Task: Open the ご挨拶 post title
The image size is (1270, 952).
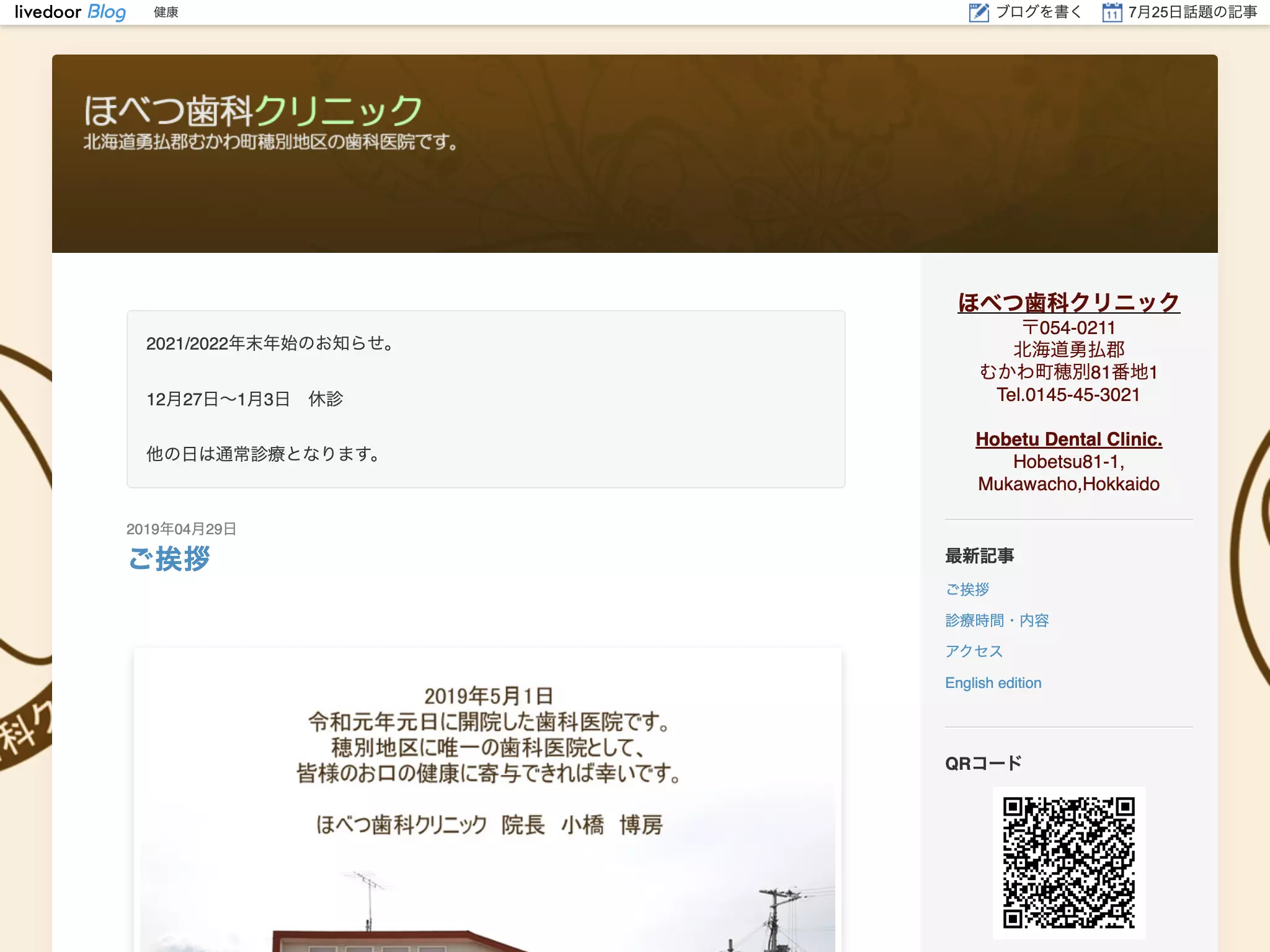Action: (x=169, y=558)
